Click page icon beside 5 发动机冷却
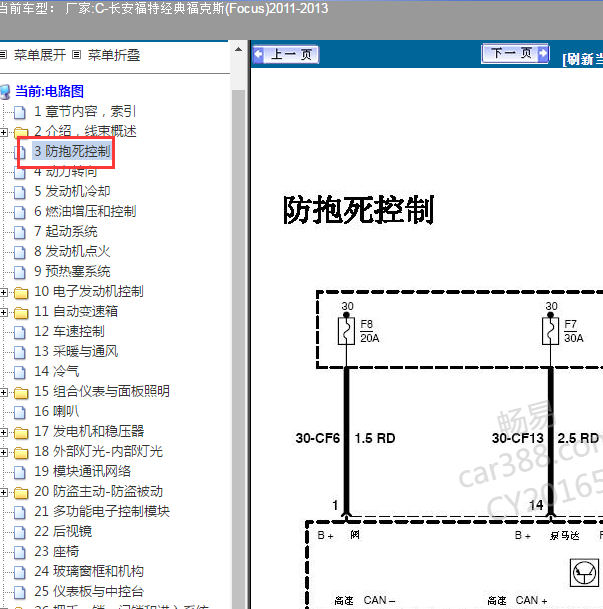 [20, 192]
